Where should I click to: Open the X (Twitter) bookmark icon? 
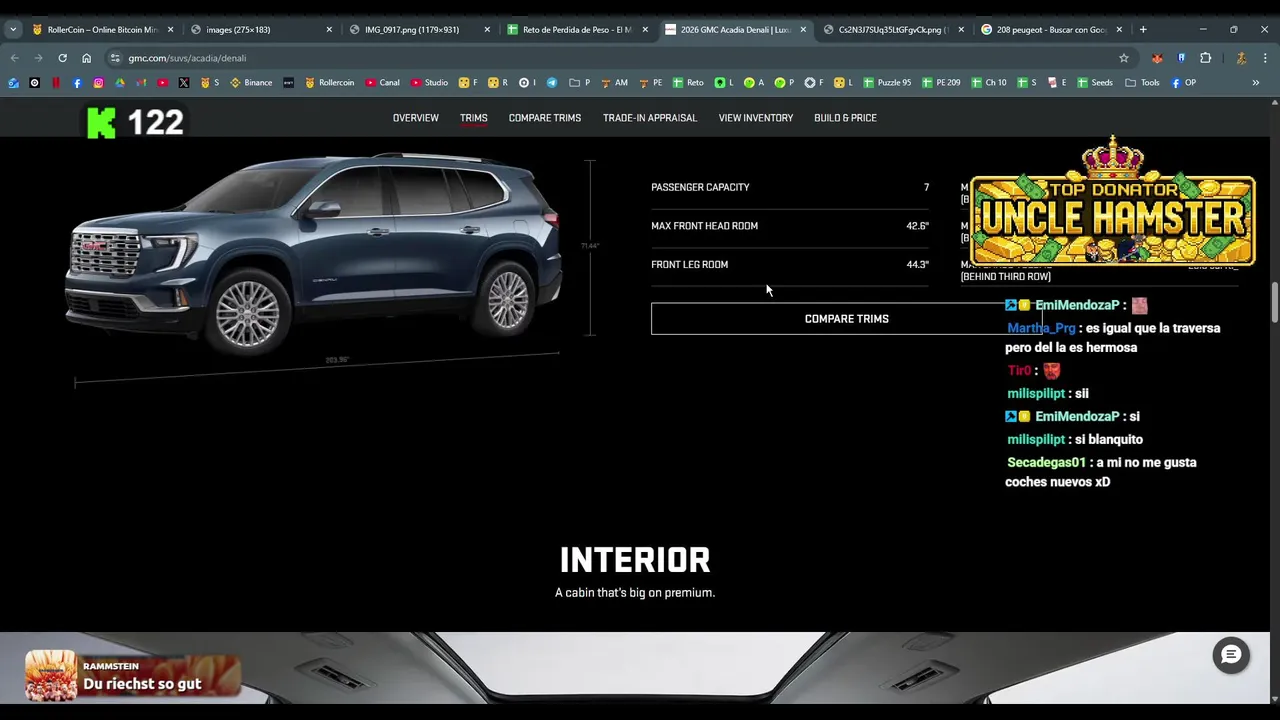tap(184, 83)
